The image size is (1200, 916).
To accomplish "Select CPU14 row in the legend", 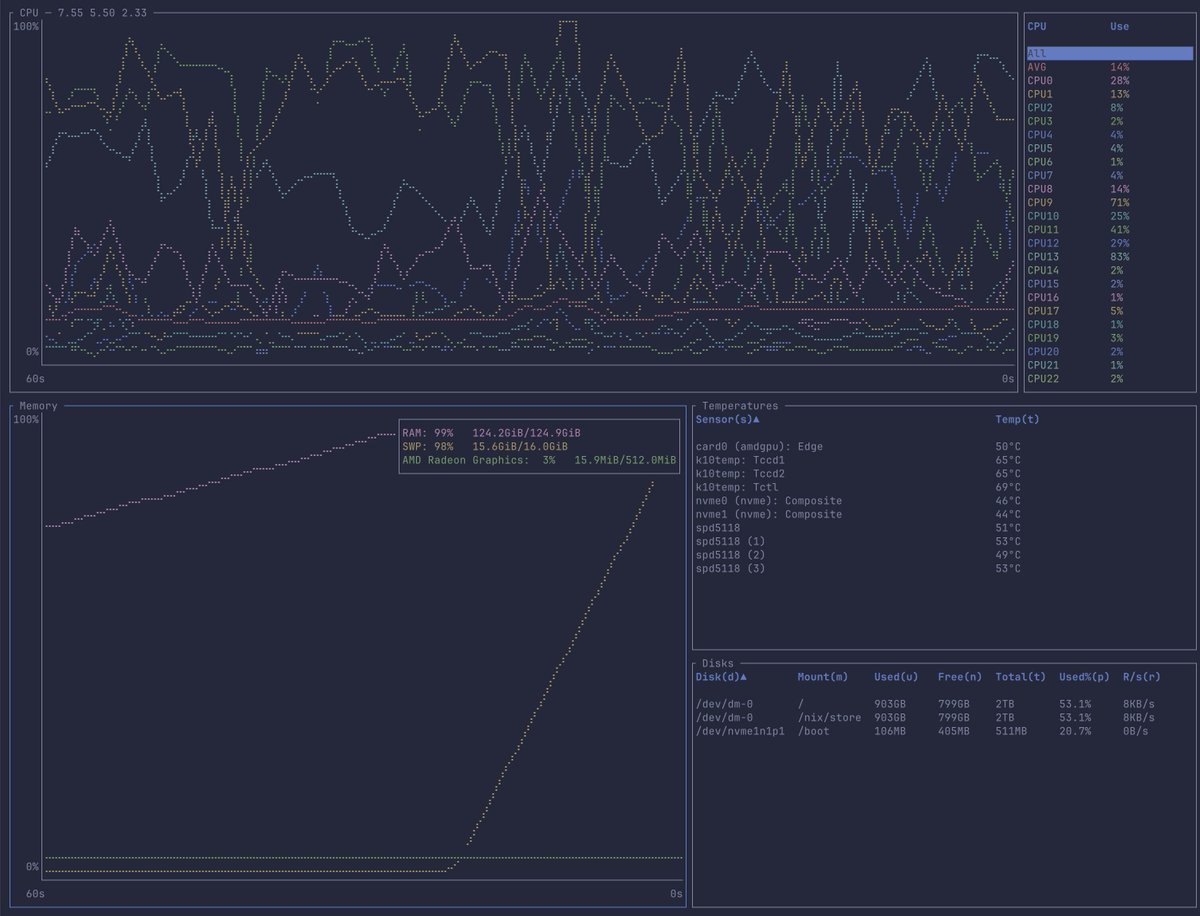I will coord(1108,270).
